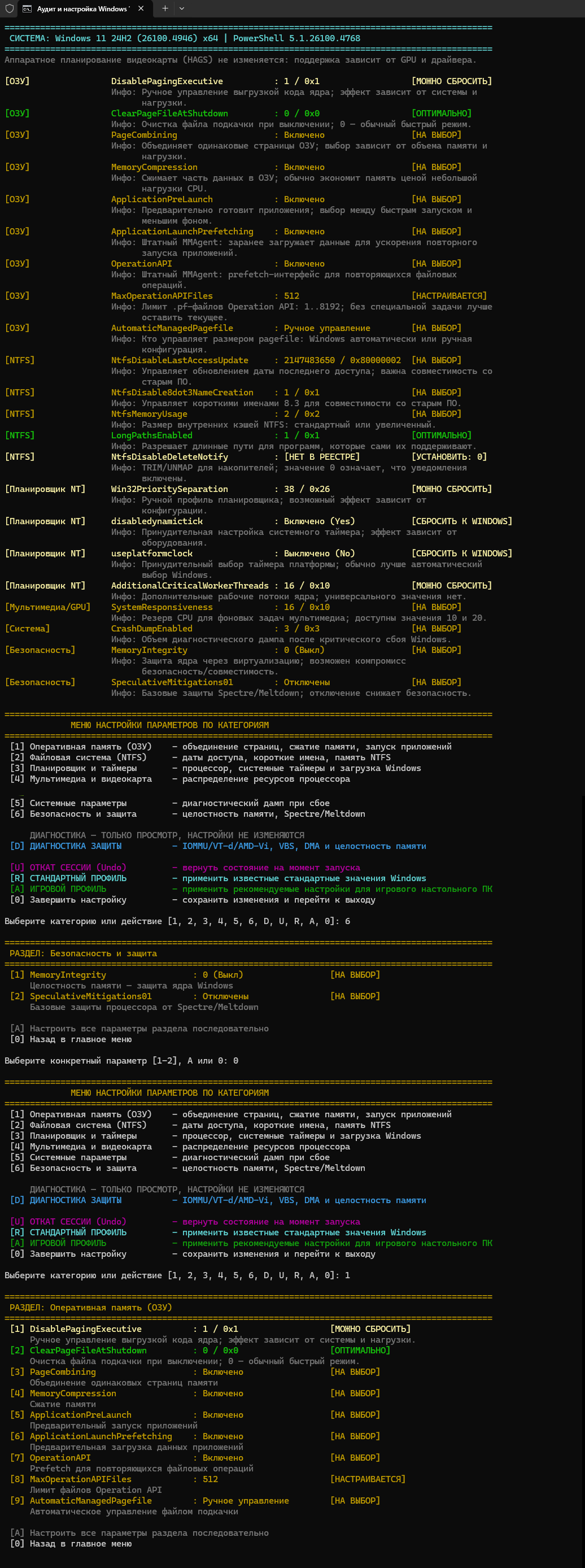Click the console icon on the terminal tab
This screenshot has height=1568, width=585.
click(x=27, y=9)
